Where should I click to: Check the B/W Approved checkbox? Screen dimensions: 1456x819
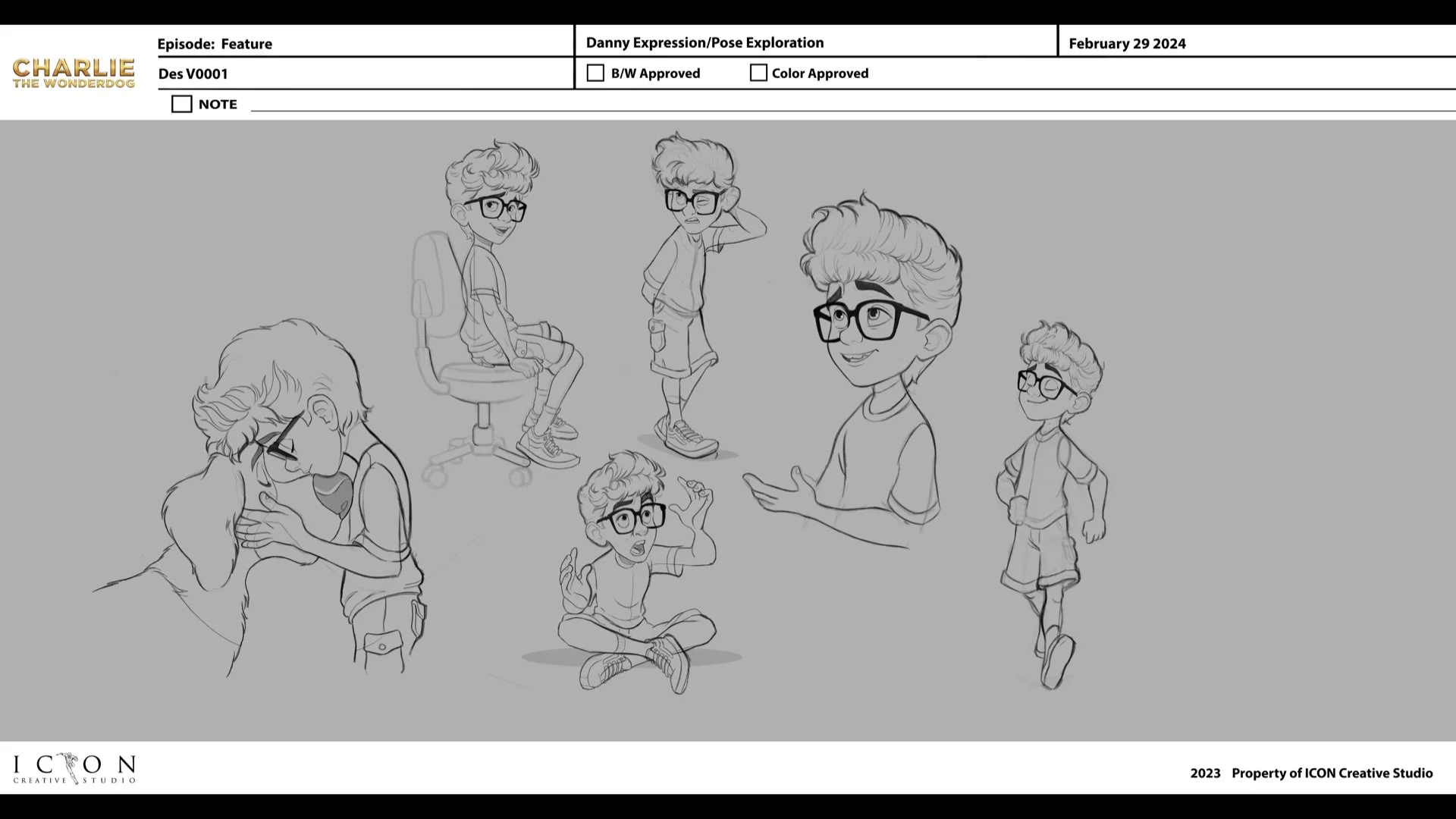[595, 73]
